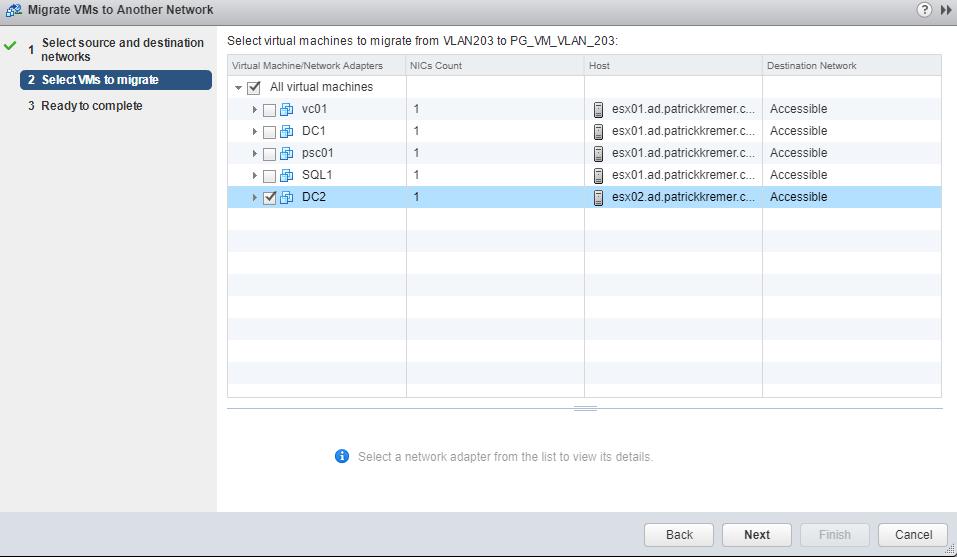Click the help question mark icon
This screenshot has width=957, height=557.
pyautogui.click(x=923, y=9)
